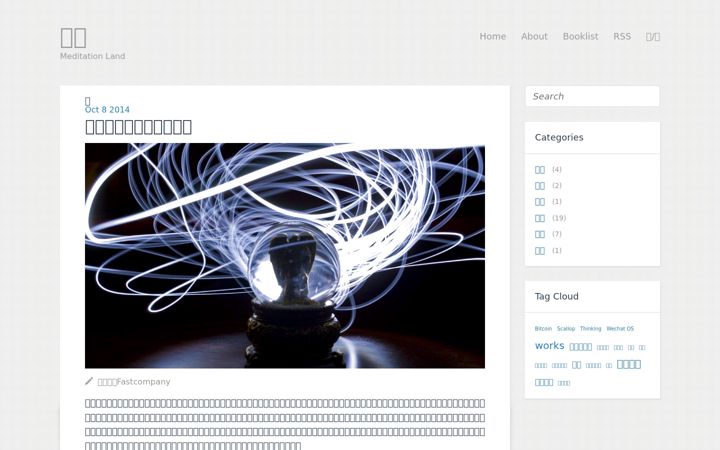
Task: Open the category with count (19)
Action: tap(540, 219)
